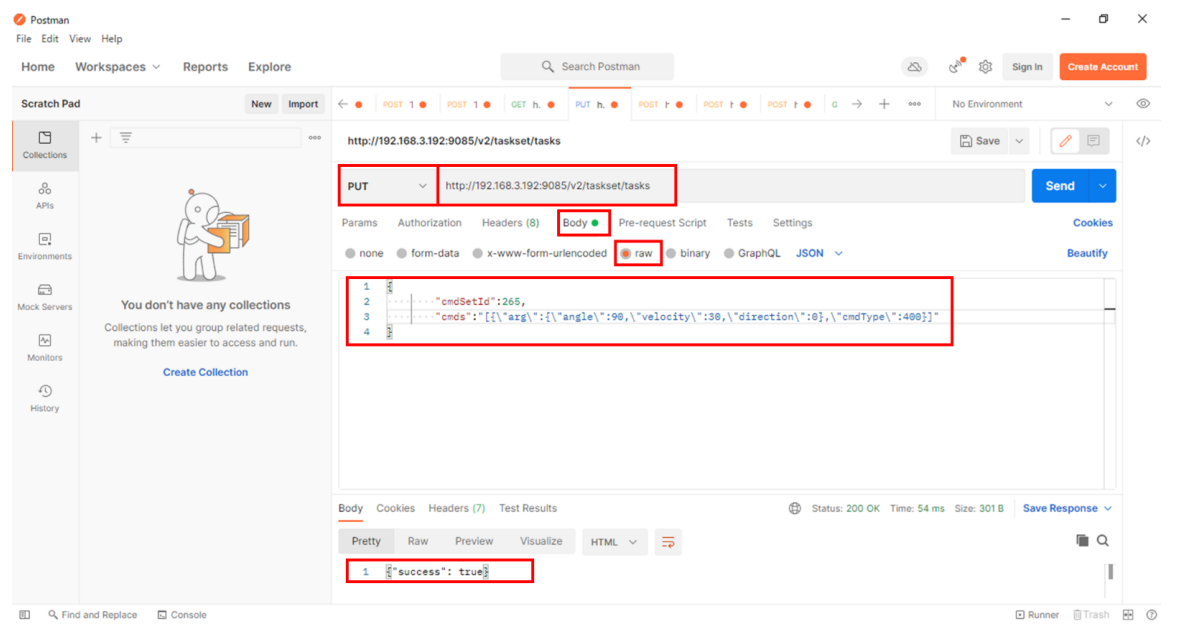
Task: Open the APIs sidebar section
Action: (x=45, y=195)
